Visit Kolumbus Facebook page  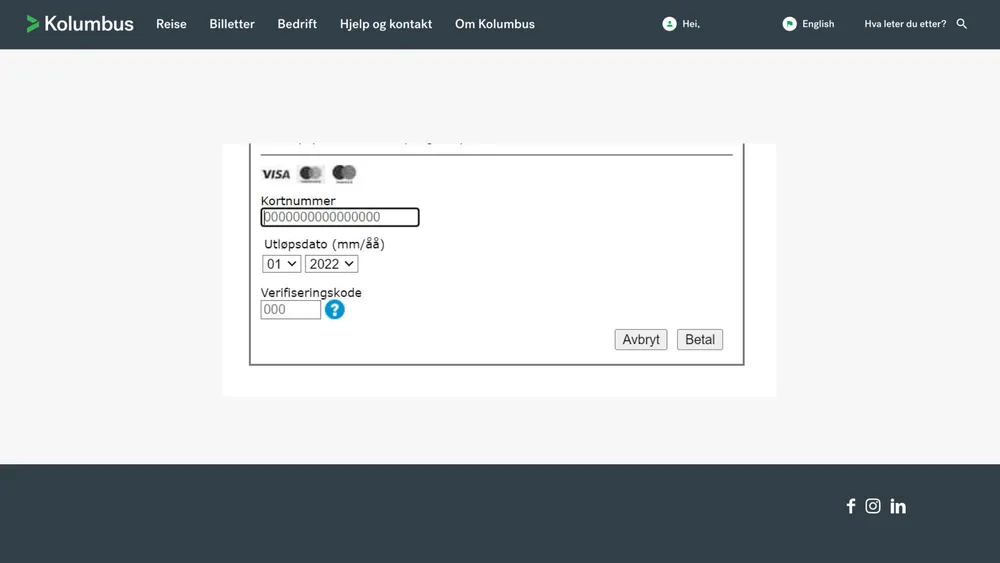pos(851,506)
